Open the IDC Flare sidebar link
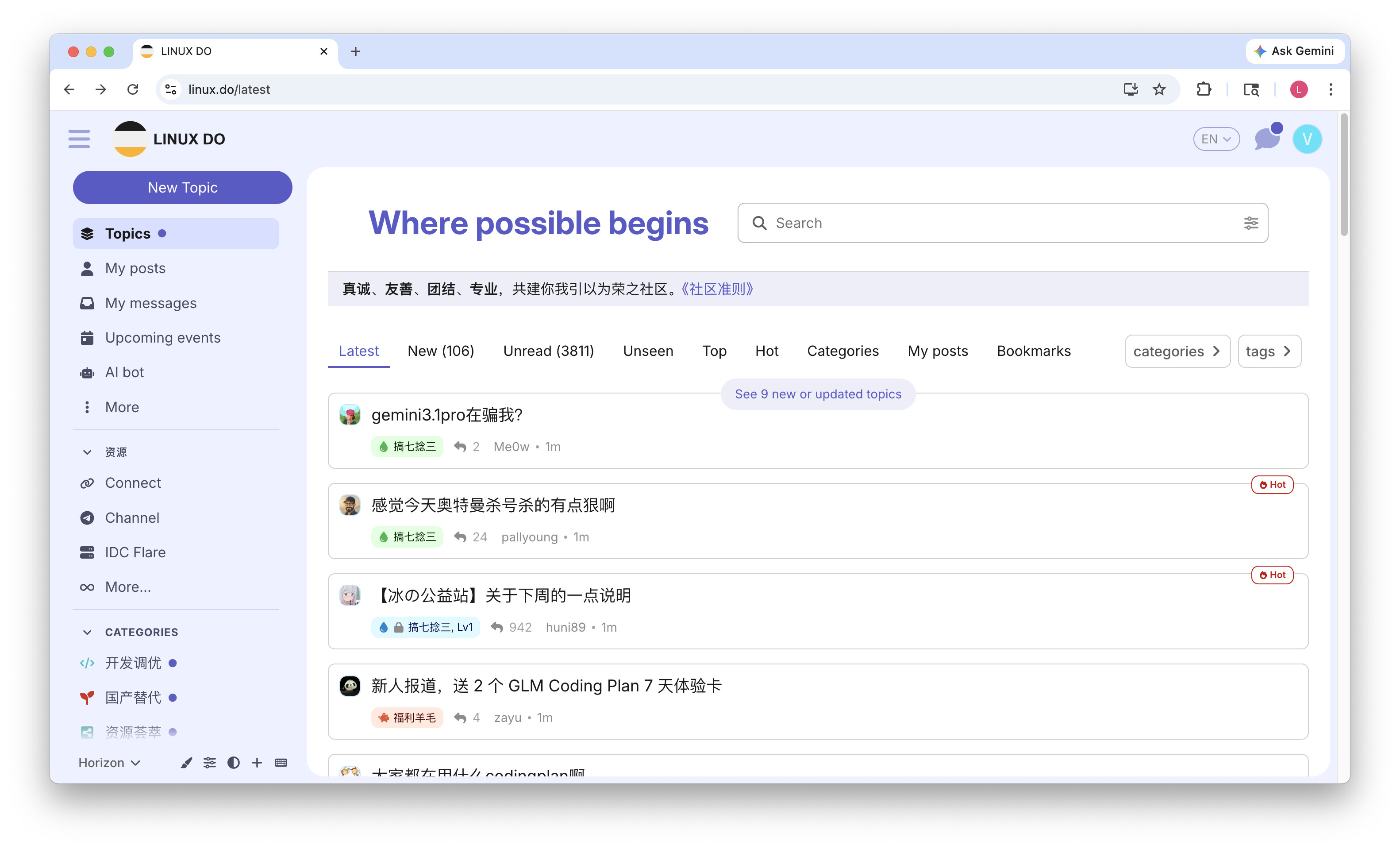The width and height of the screenshot is (1400, 849). [x=176, y=552]
